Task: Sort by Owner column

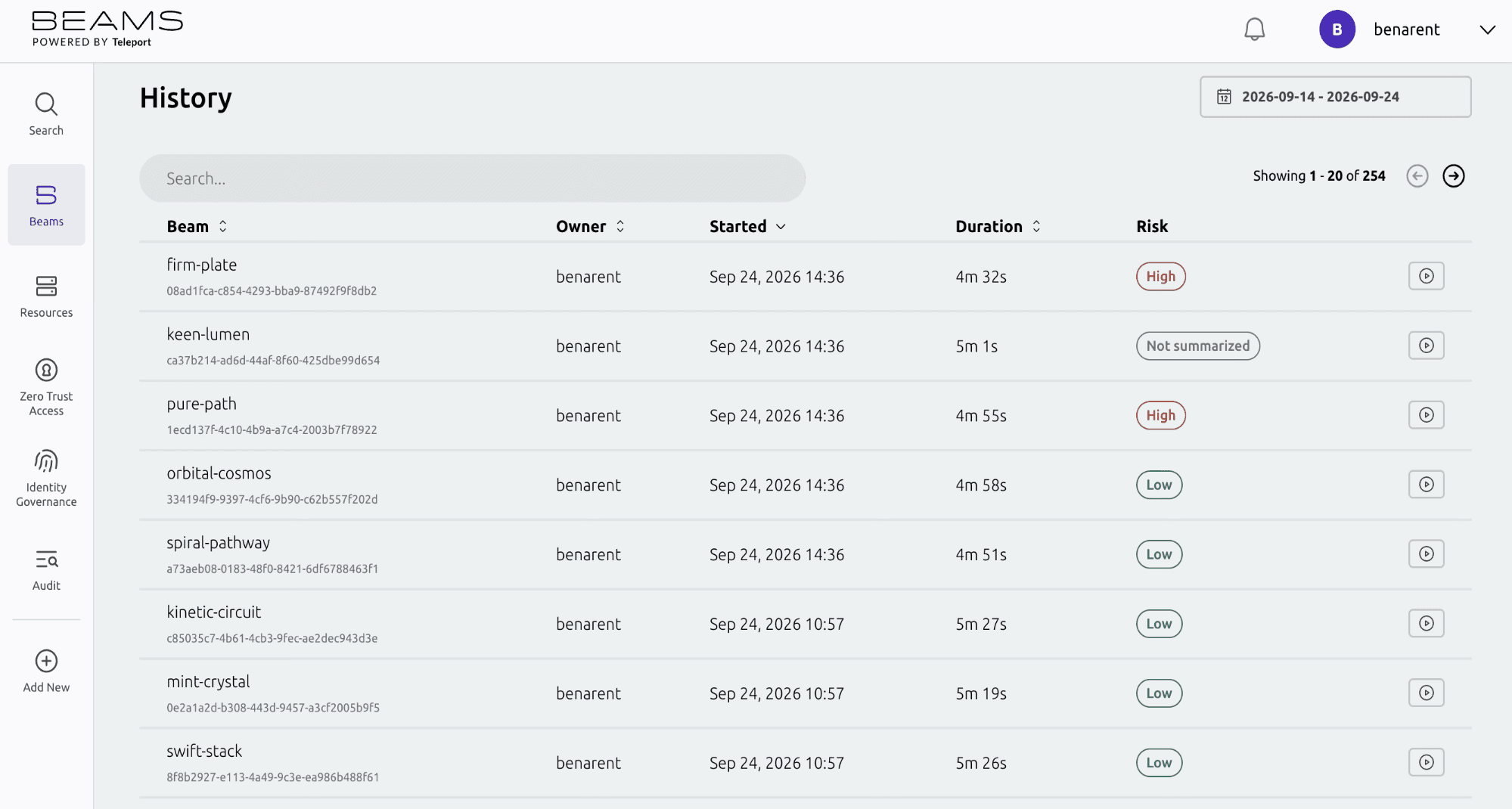Action: pos(590,226)
